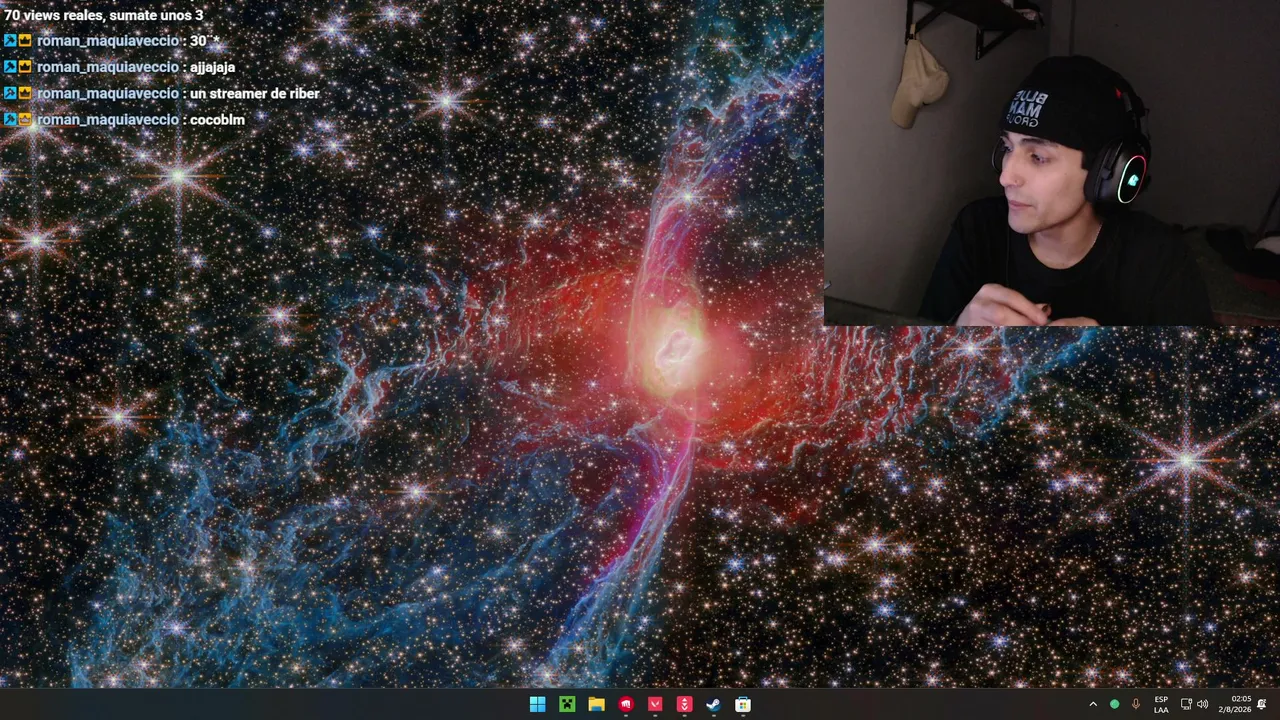Click the microphone tray icon
This screenshot has width=1280, height=720.
coord(1136,705)
